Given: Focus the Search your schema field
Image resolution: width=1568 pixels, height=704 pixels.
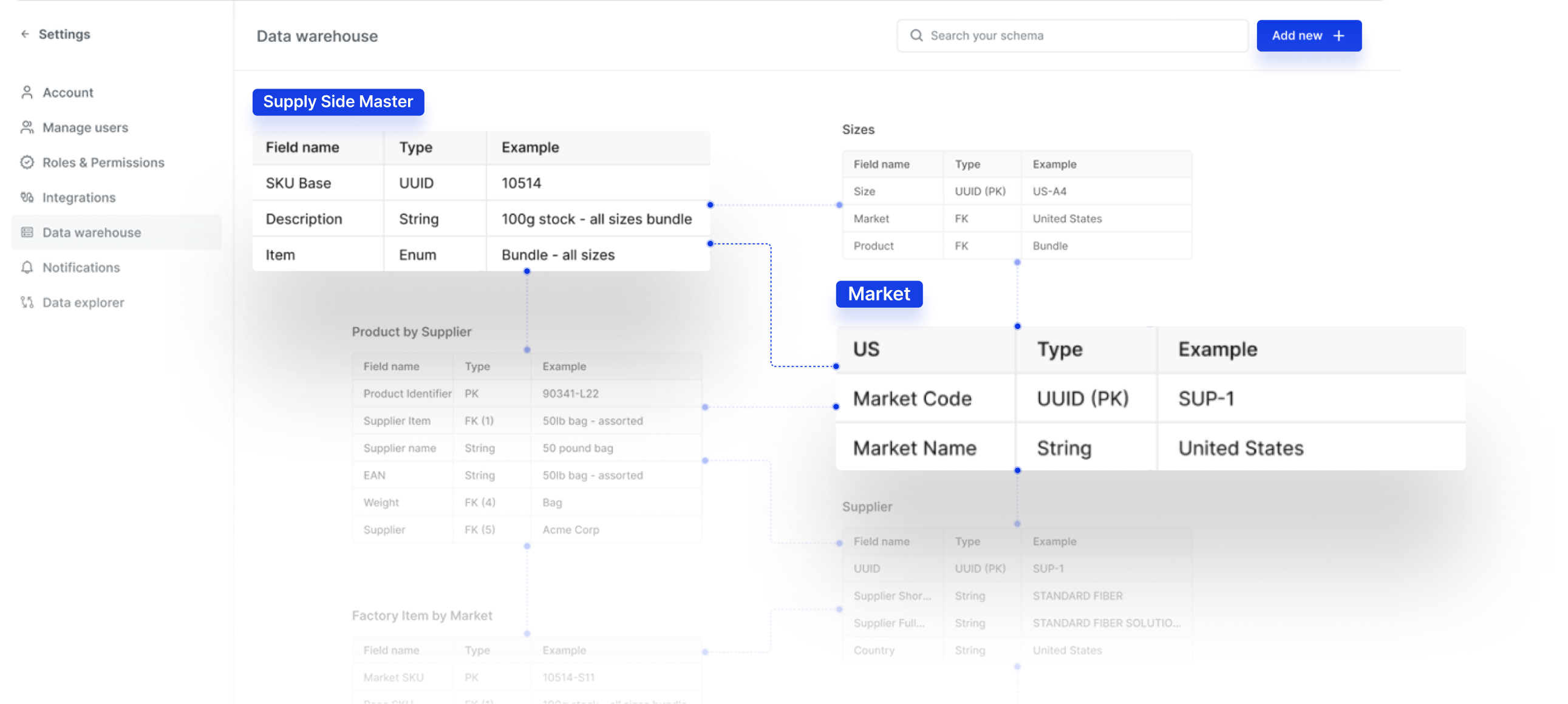Looking at the screenshot, I should point(1072,36).
